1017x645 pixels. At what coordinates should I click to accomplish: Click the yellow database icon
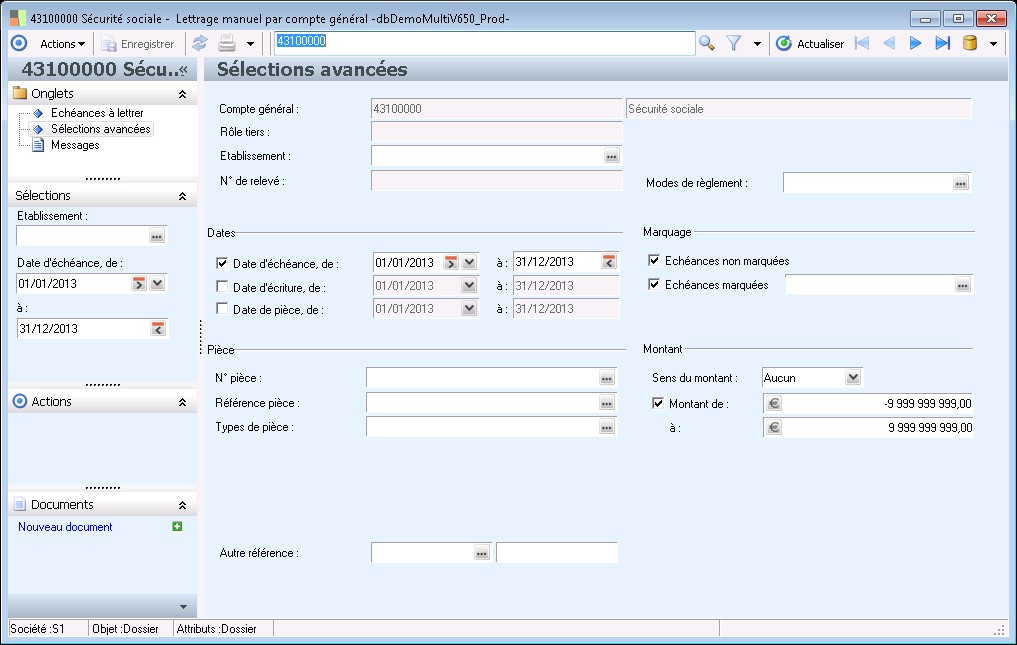tap(969, 43)
